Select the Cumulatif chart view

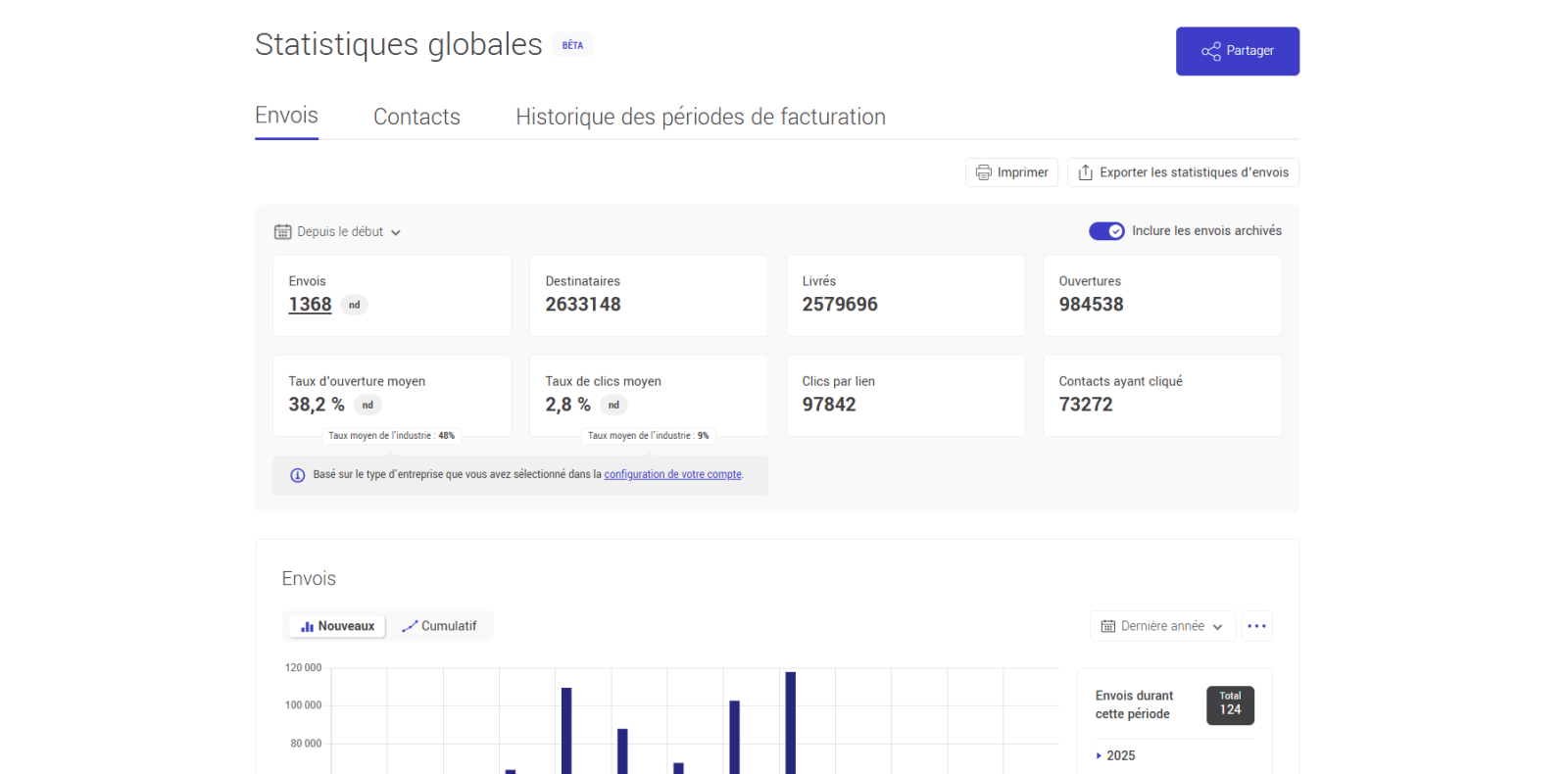439,626
